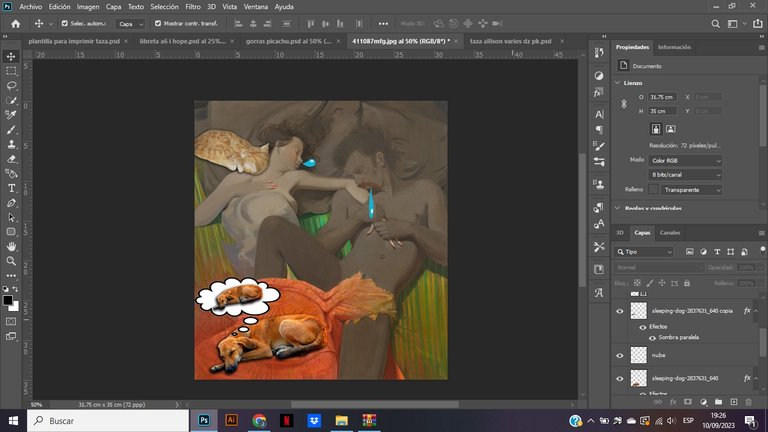Image resolution: width=768 pixels, height=432 pixels.
Task: Select the Rectangle shape tool
Action: [11, 232]
